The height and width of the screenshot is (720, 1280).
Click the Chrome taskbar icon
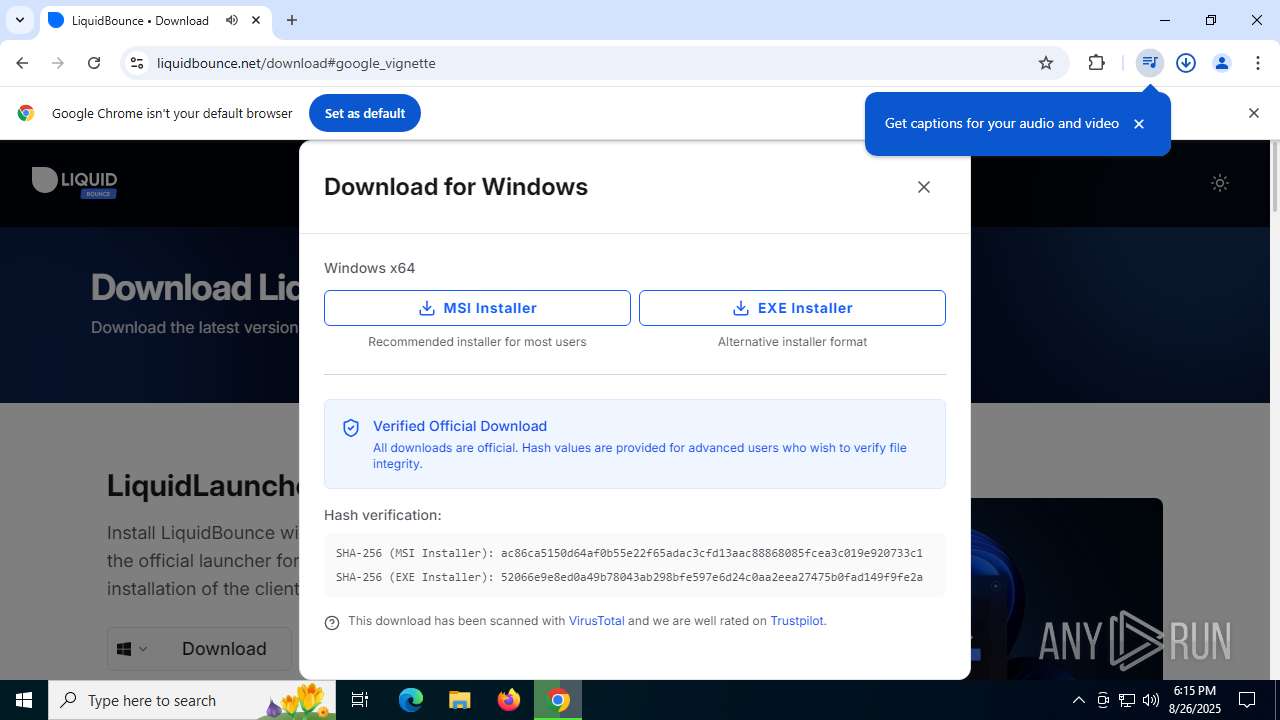[558, 700]
